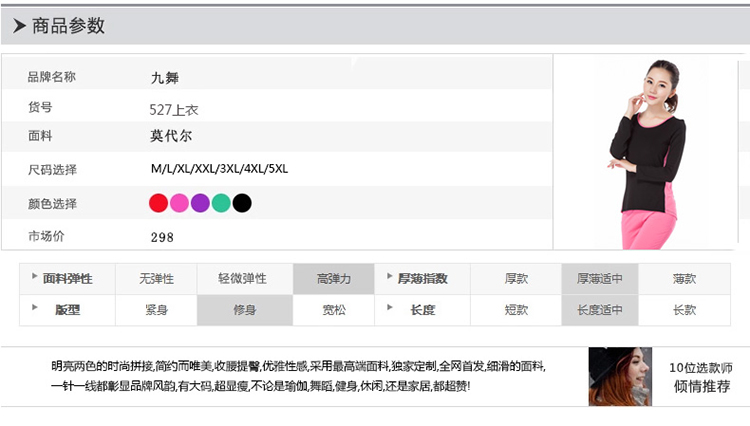Choose the 修身 fit option
The height and width of the screenshot is (426, 750).
coord(245,310)
